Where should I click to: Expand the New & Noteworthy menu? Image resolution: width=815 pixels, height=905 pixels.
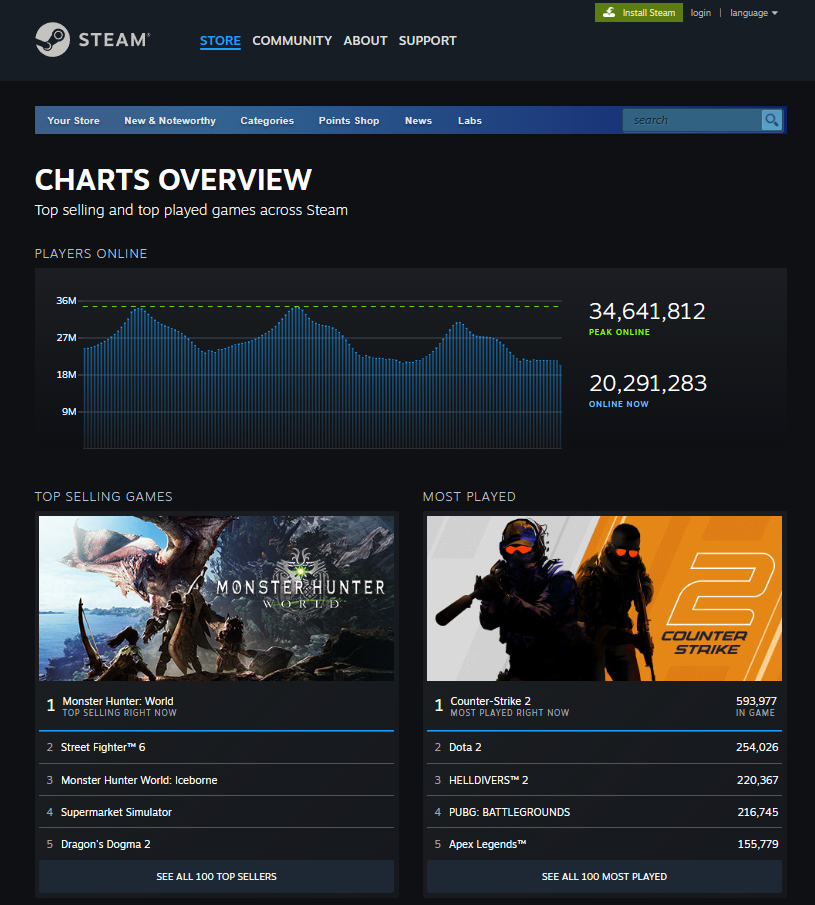click(x=170, y=121)
